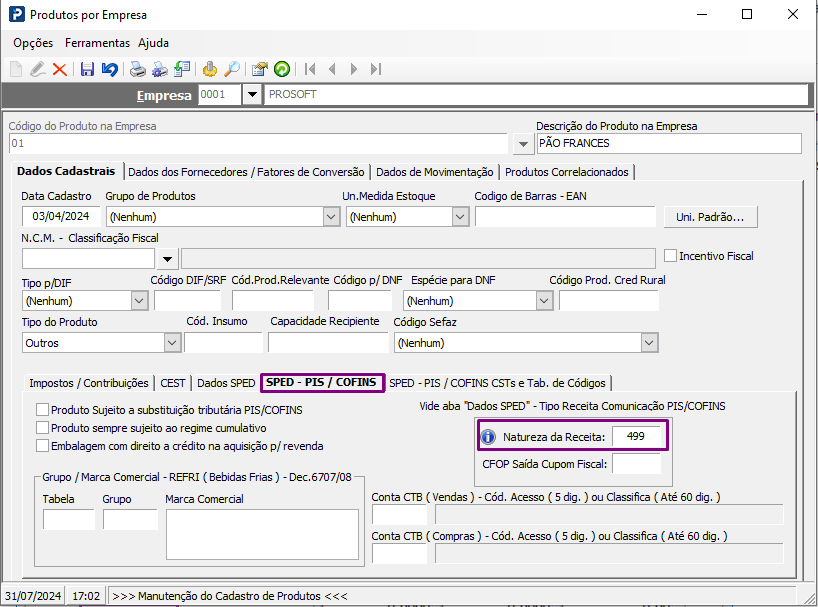Toggle the Incentivo Fiscal checkbox
Image resolution: width=818 pixels, height=607 pixels.
pyautogui.click(x=670, y=256)
